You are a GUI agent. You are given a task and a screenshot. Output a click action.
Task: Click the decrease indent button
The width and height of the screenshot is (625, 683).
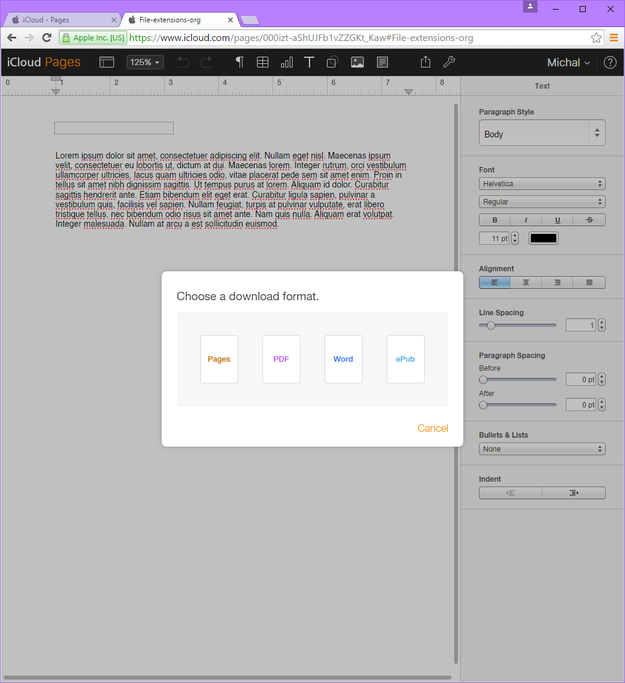point(510,493)
